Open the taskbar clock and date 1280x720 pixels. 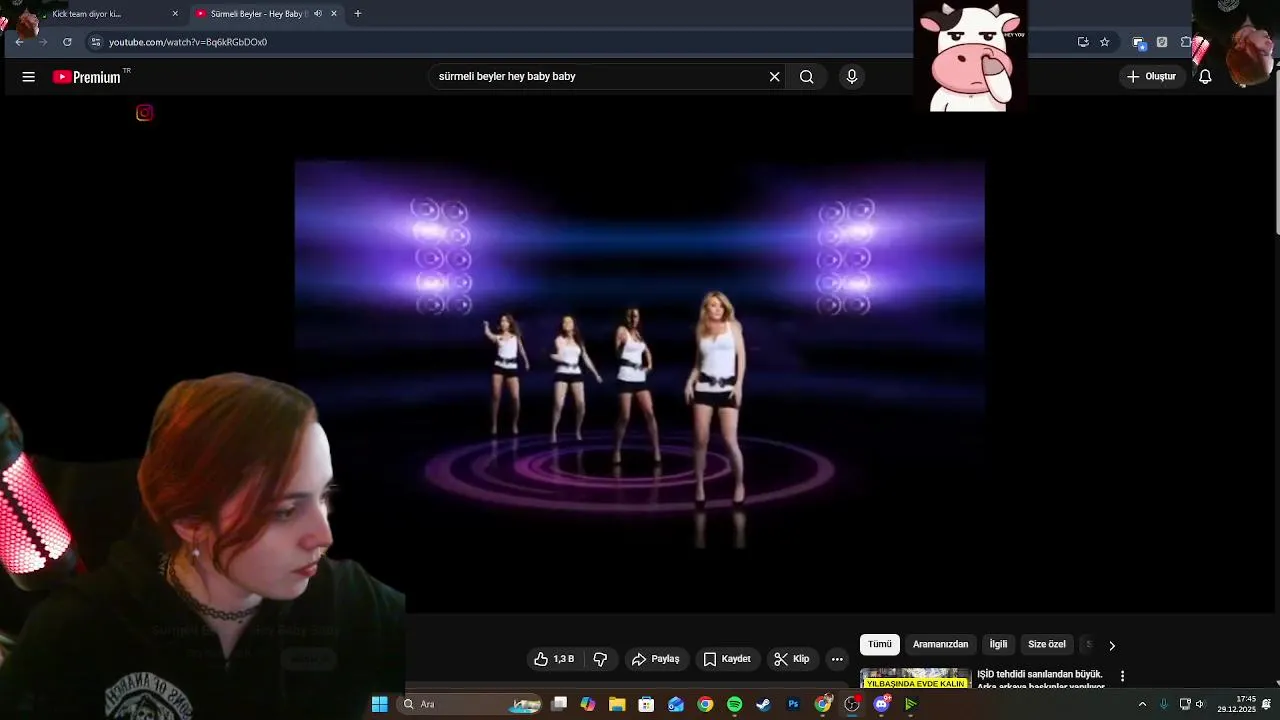point(1236,705)
